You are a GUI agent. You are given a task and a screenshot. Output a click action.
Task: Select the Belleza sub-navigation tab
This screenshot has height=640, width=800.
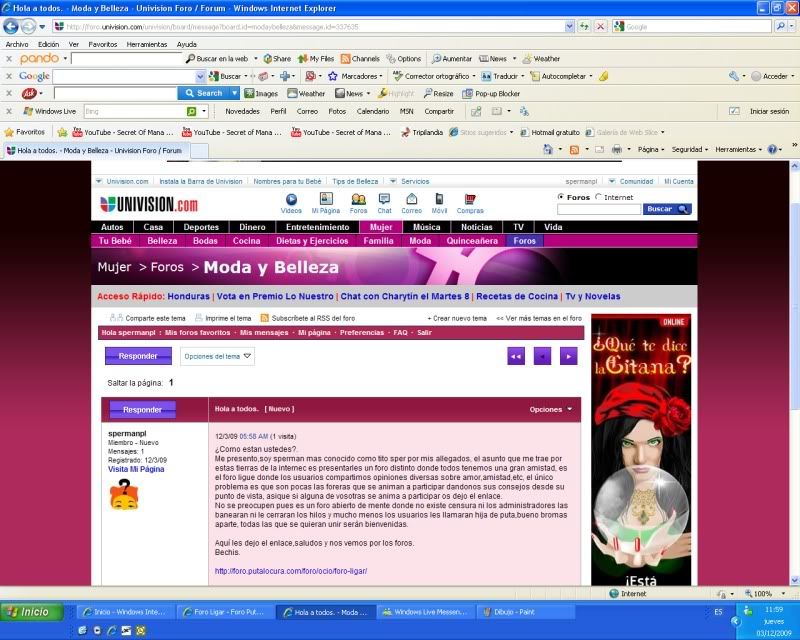[x=162, y=241]
